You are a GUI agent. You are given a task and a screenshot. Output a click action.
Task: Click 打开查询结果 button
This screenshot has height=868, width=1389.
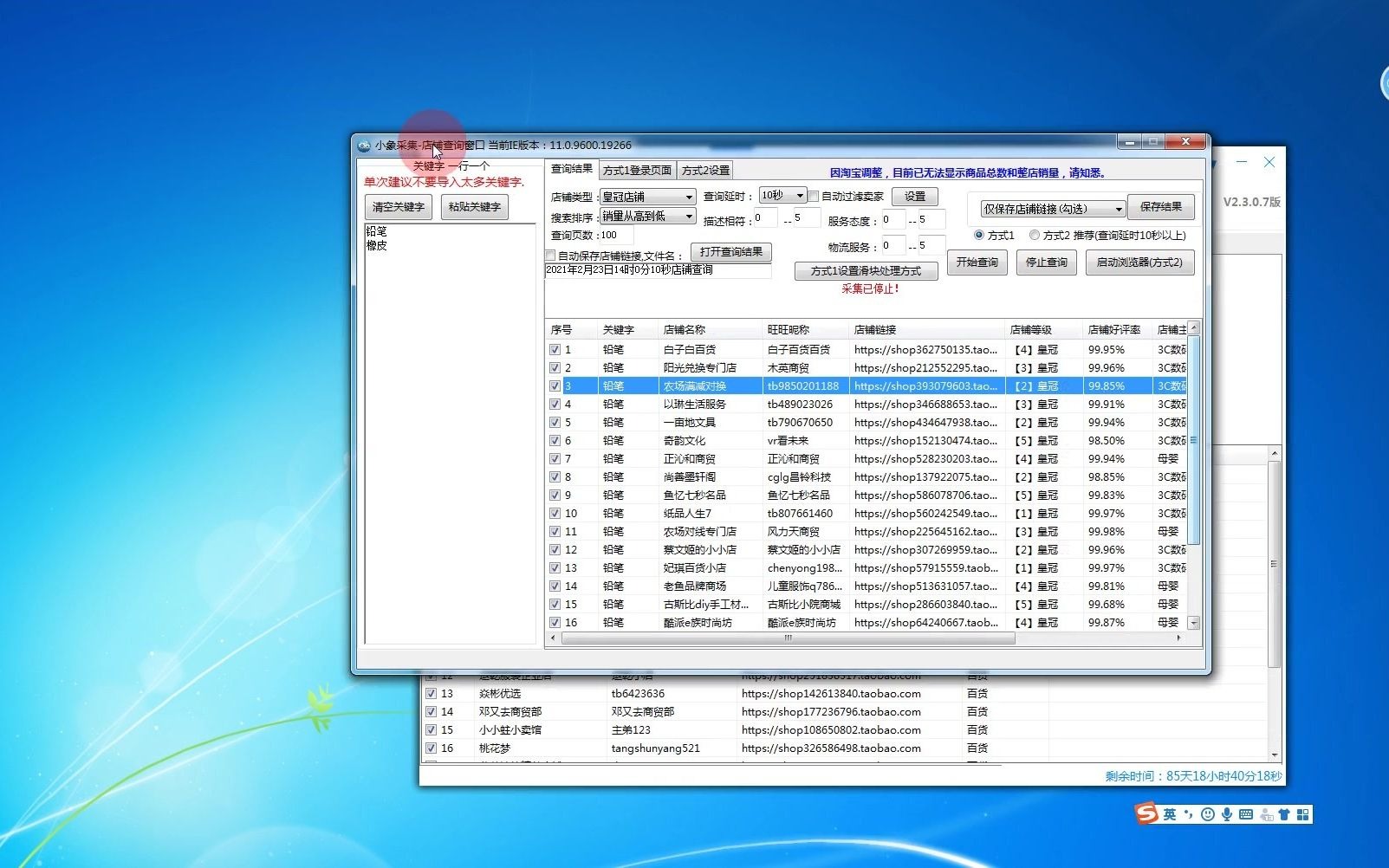tap(731, 252)
